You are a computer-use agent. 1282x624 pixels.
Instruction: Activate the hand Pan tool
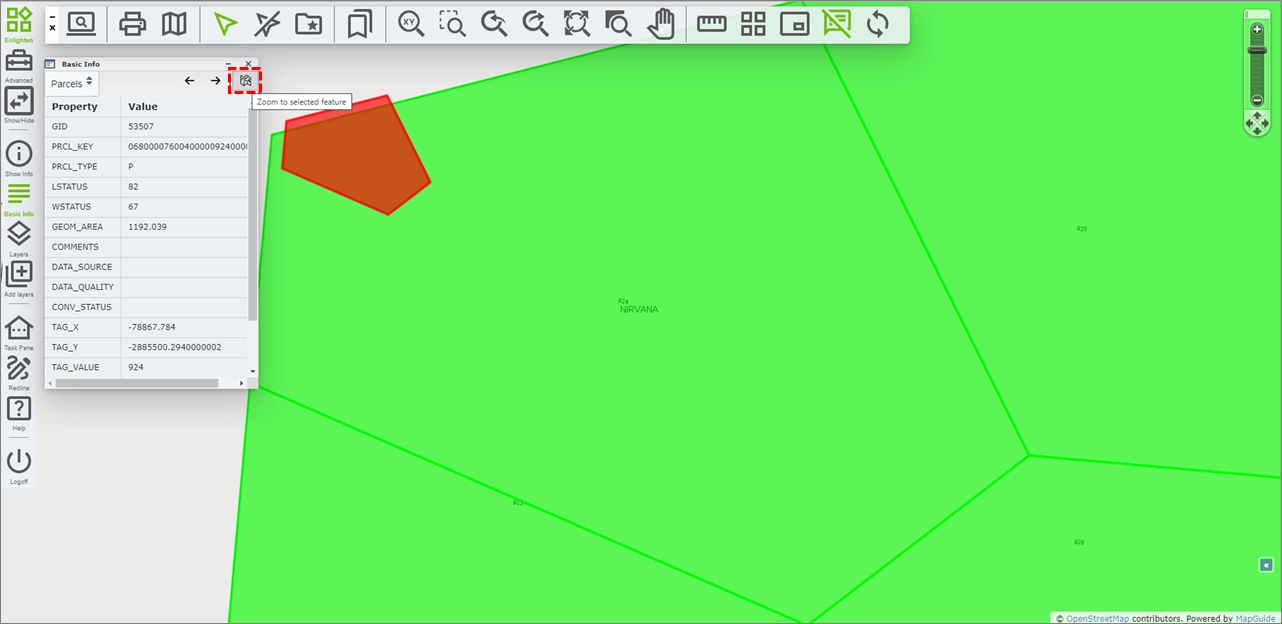click(x=660, y=24)
